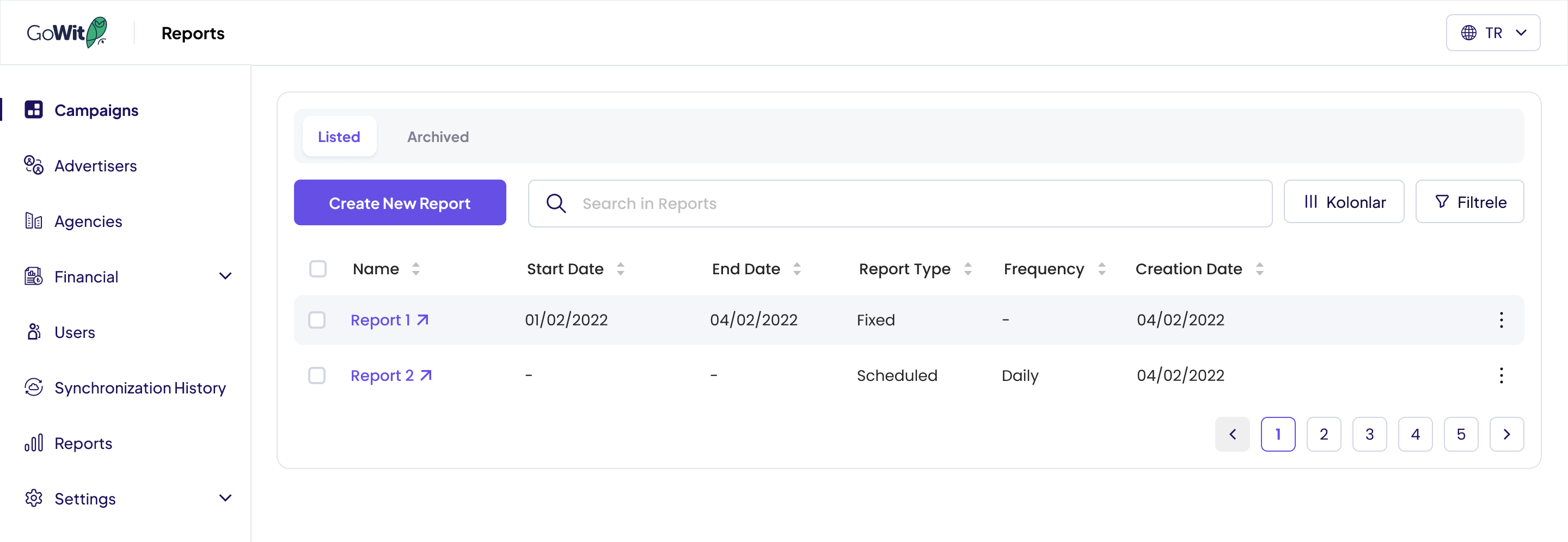Open the TR language dropdown
Viewport: 1568px width, 542px height.
[x=1492, y=33]
